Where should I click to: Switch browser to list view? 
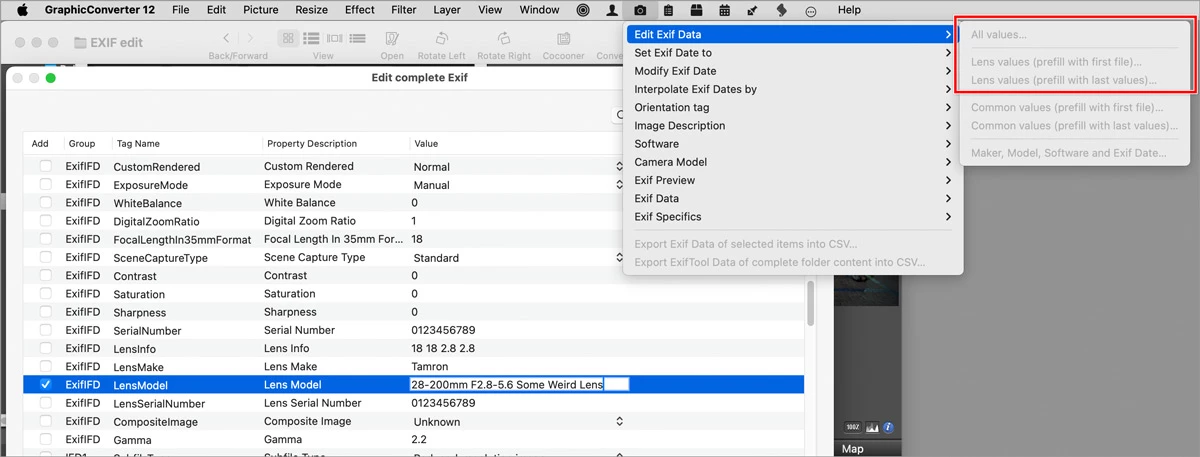[x=311, y=39]
